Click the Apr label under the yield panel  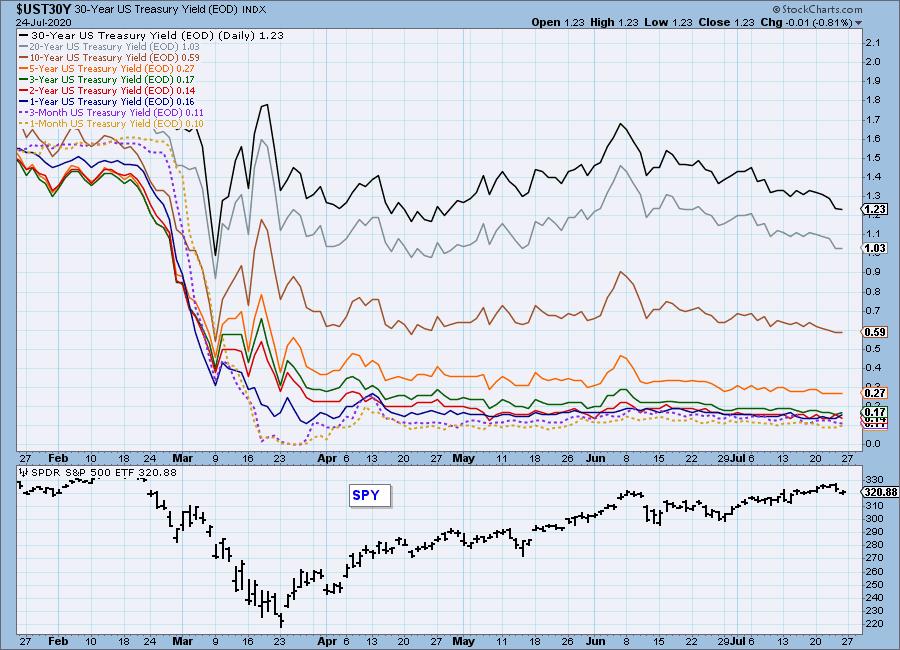tap(327, 458)
